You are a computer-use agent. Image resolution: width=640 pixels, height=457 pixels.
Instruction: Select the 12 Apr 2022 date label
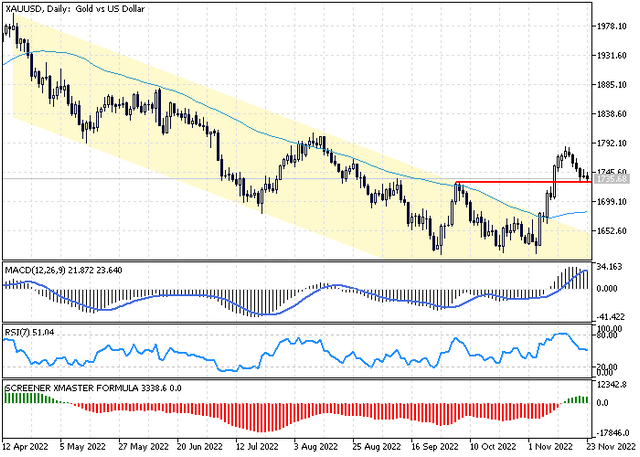pos(25,446)
